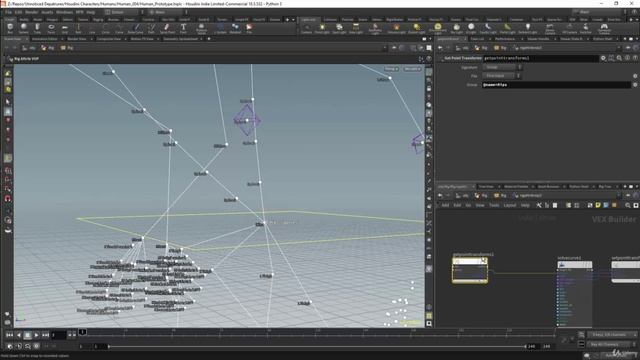This screenshot has width=640, height=360.
Task: Switch to the Python Shell tab in network pane
Action: coord(579,187)
